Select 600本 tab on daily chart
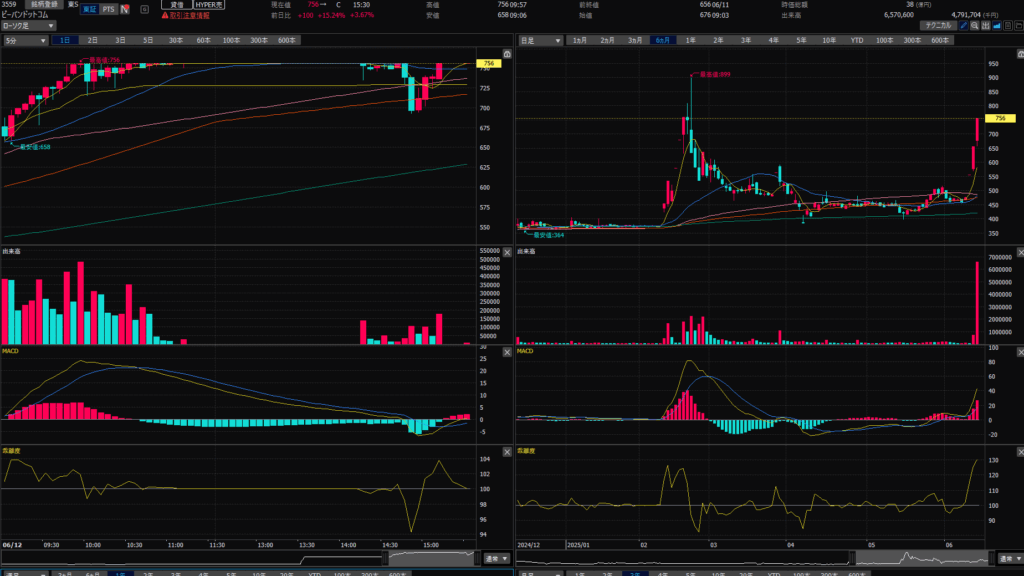The width and height of the screenshot is (1024, 576). coord(940,40)
